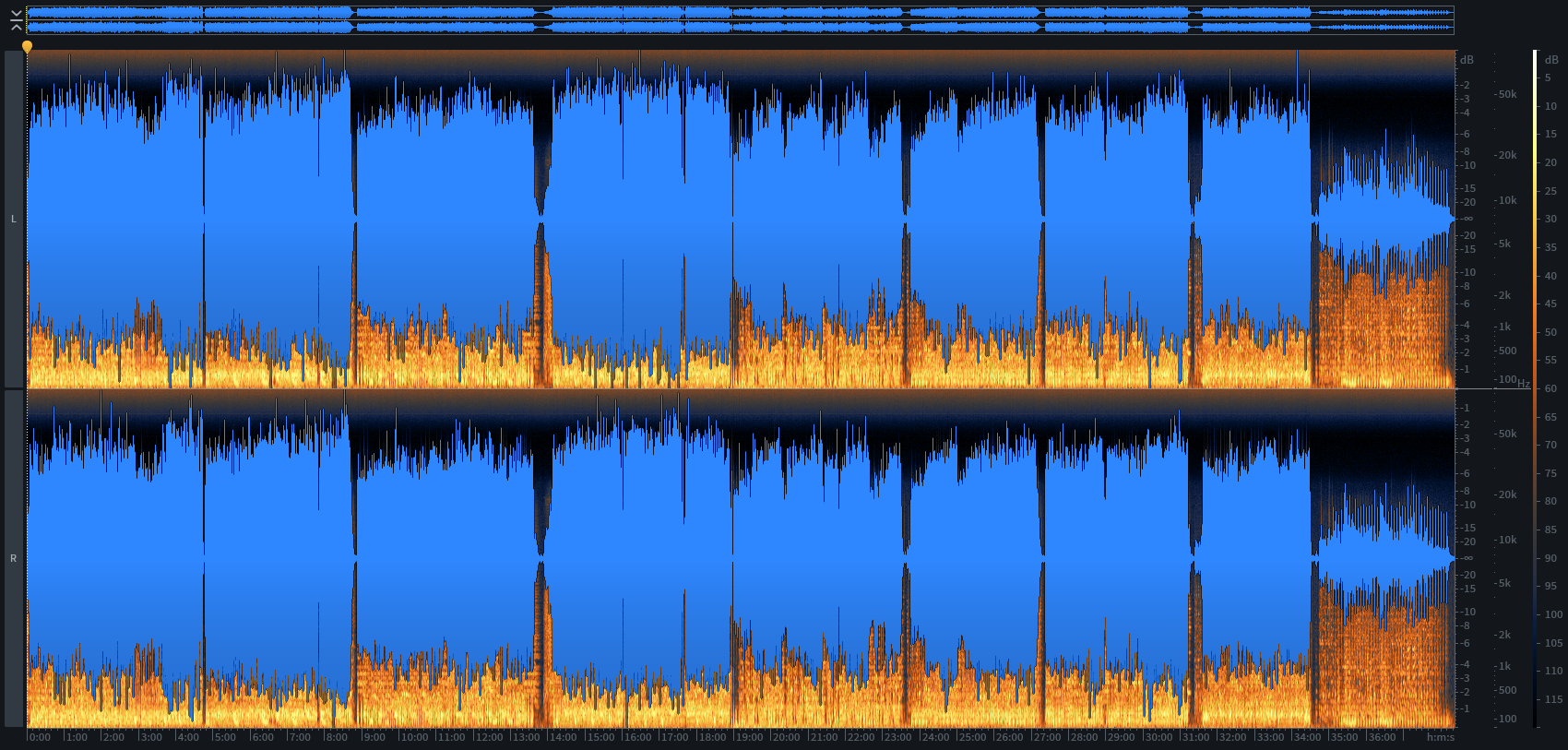
Task: Click 1k on the R channel frequency scale
Action: click(x=1504, y=666)
